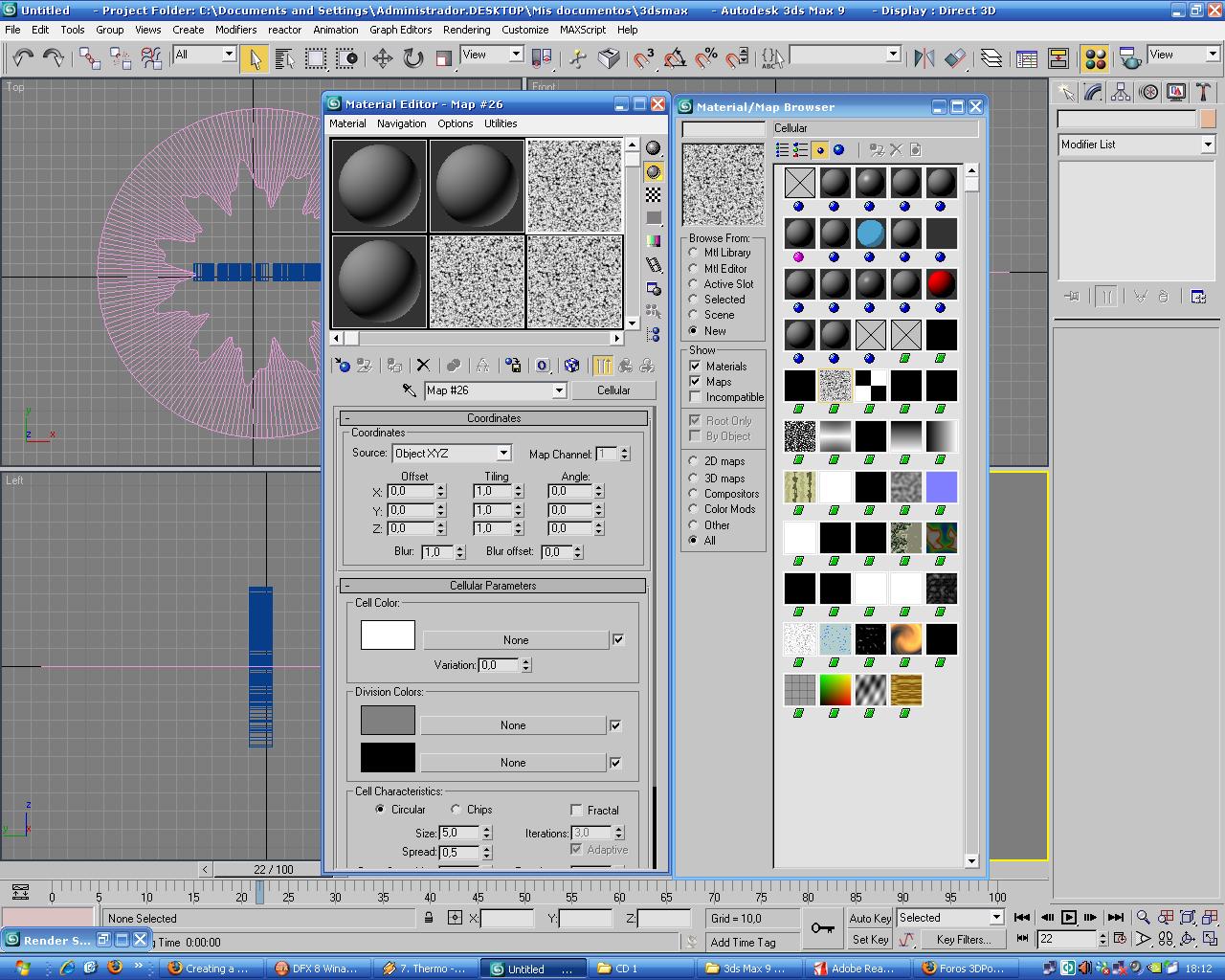Screen dimensions: 1225x980
Task: Open the Motion command panel tab
Action: (1148, 92)
